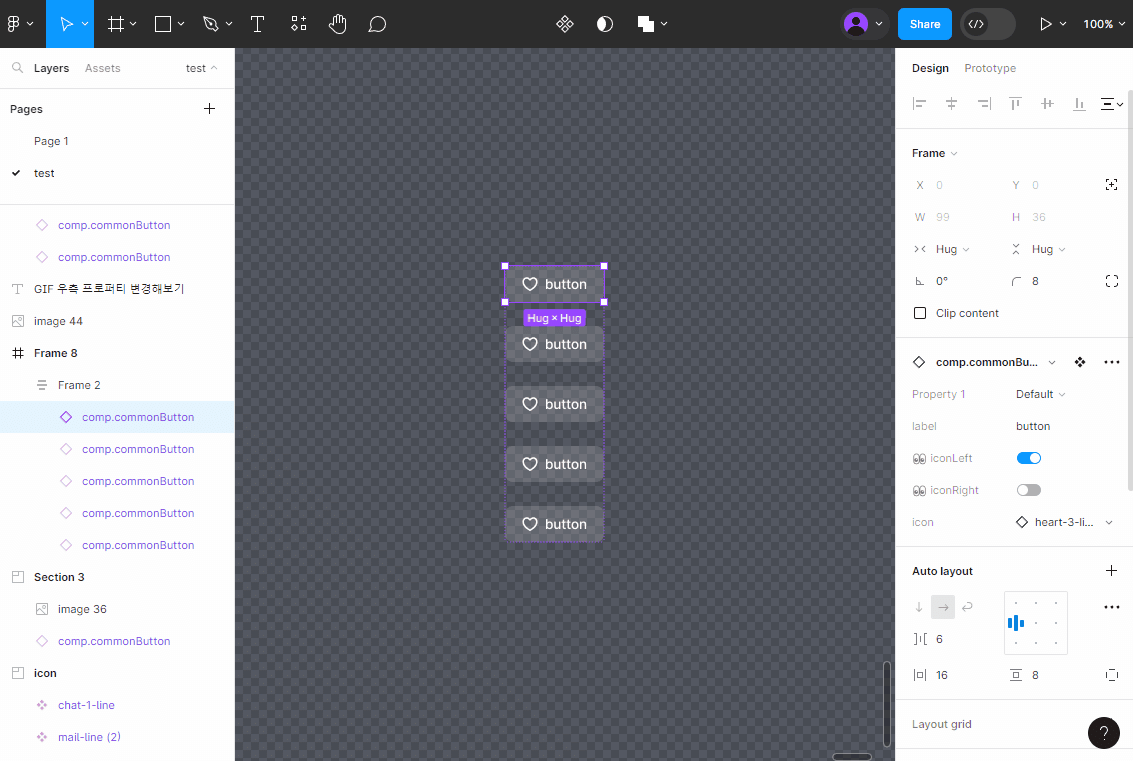This screenshot has width=1133, height=761.
Task: Click the Mask contrast icon
Action: click(605, 24)
